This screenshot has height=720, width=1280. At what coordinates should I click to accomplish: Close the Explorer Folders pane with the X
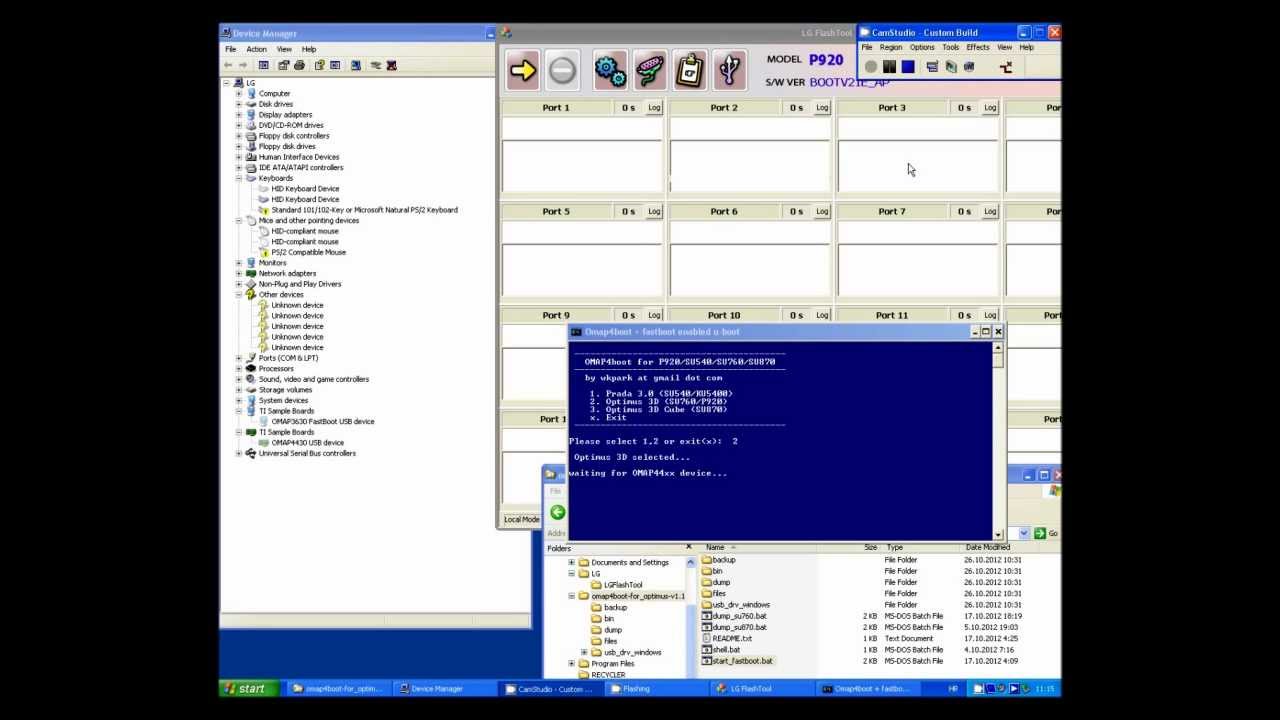coord(688,547)
